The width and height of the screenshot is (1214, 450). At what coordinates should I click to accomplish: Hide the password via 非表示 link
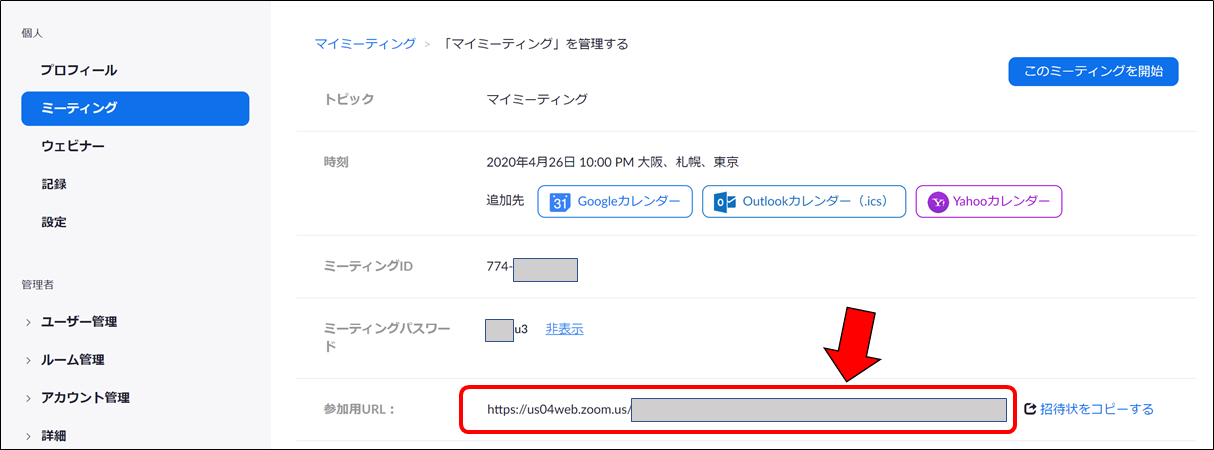pos(564,329)
